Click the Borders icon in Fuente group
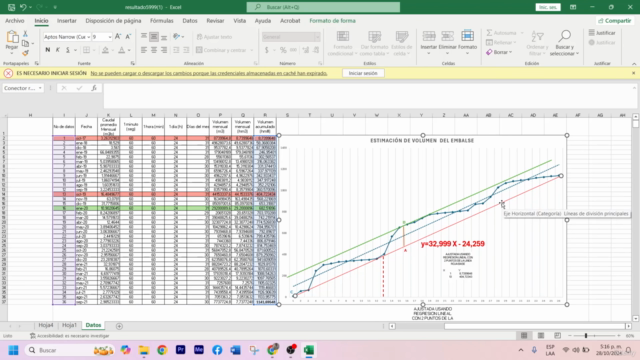 point(86,50)
